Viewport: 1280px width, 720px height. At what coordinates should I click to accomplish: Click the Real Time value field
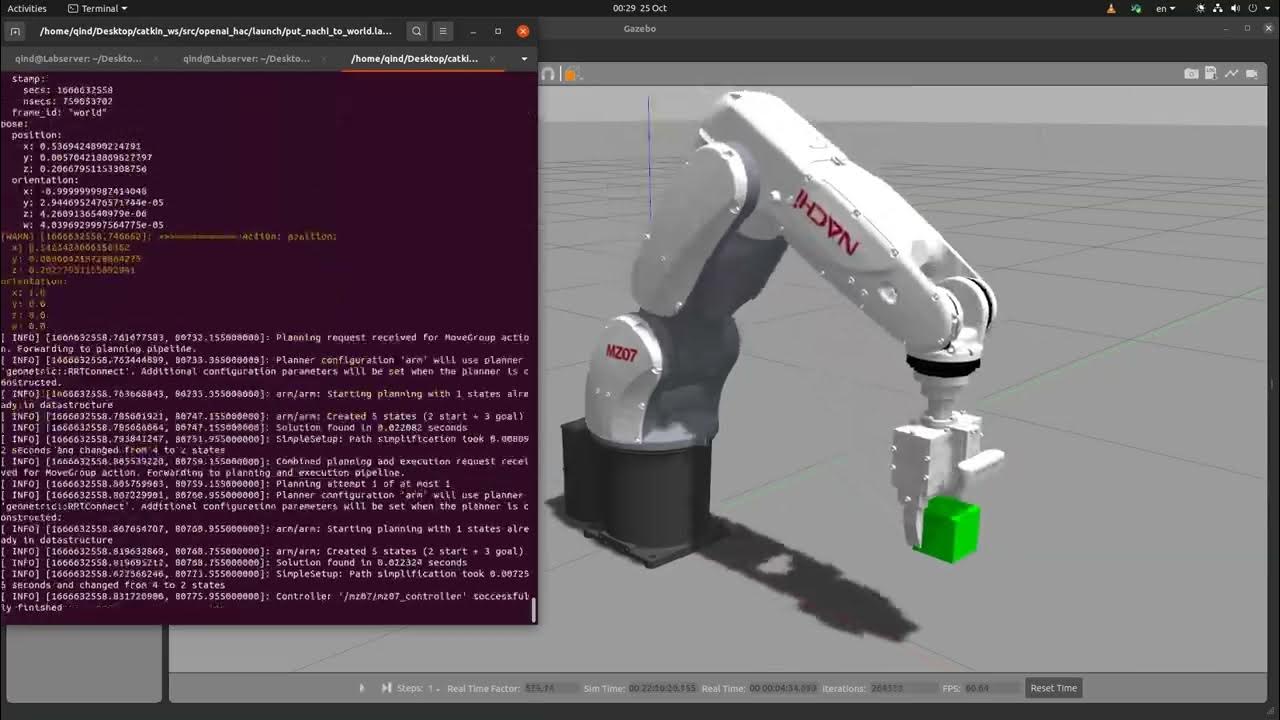tap(783, 688)
